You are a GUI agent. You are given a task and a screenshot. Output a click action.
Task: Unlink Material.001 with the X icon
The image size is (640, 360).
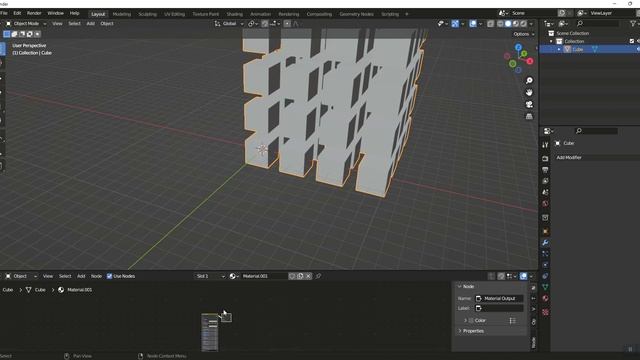(309, 276)
